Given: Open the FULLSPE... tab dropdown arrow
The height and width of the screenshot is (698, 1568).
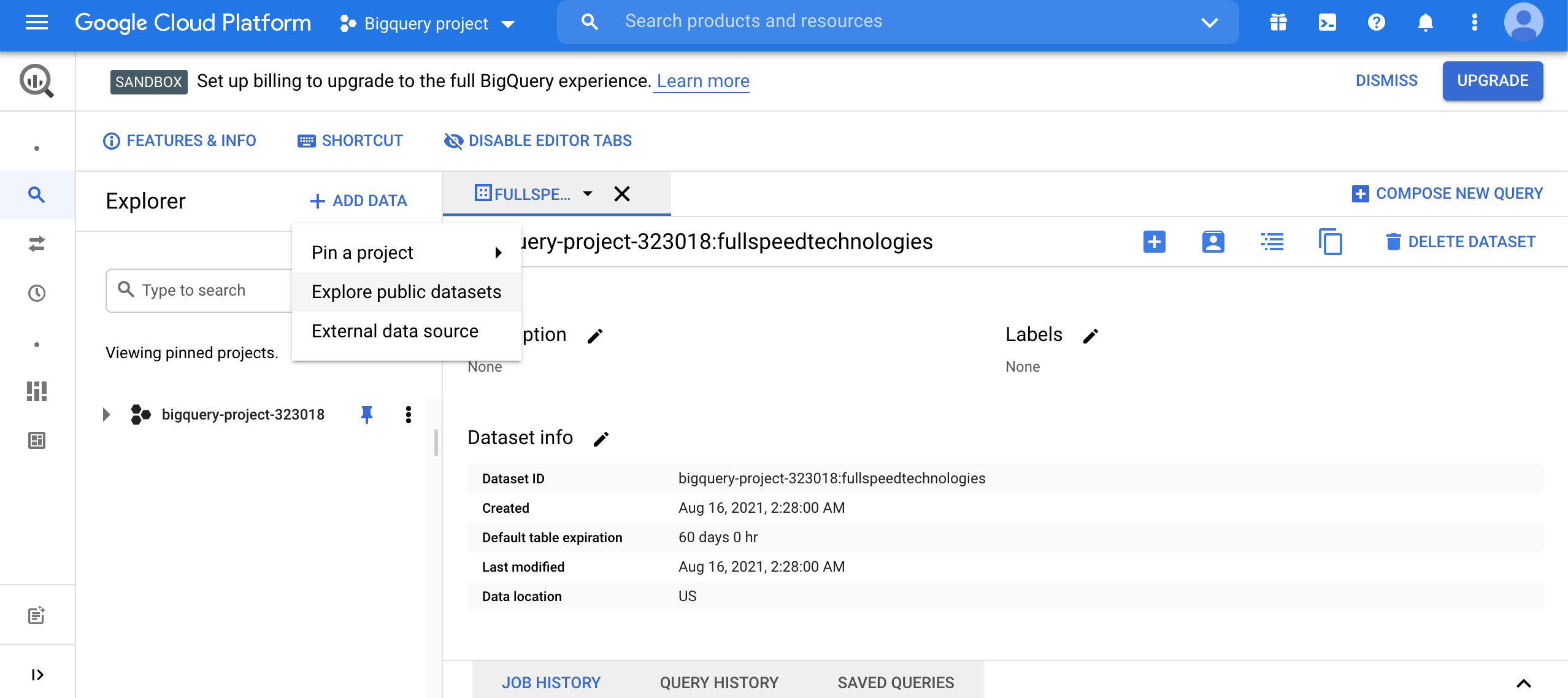Looking at the screenshot, I should (x=588, y=194).
